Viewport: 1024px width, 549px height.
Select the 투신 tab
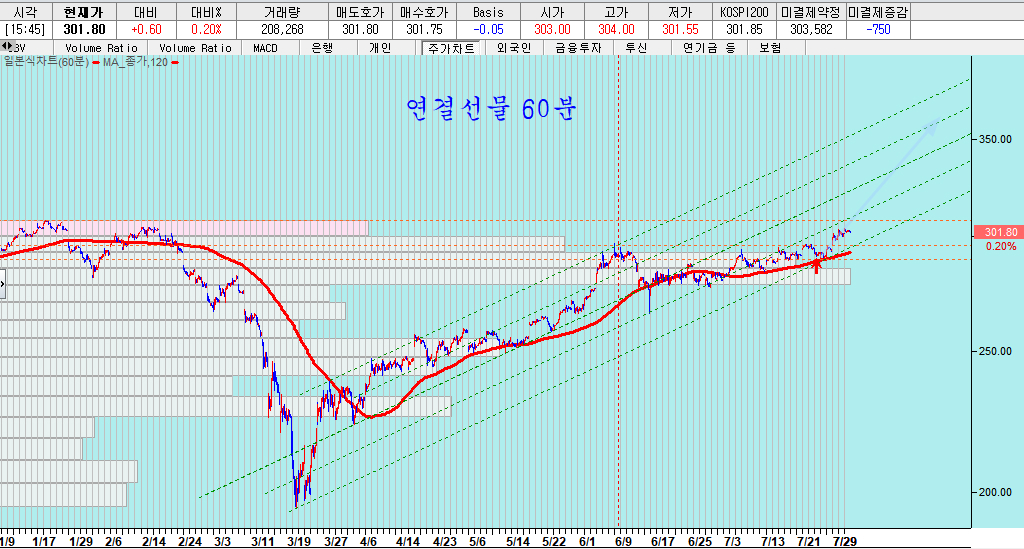636,48
